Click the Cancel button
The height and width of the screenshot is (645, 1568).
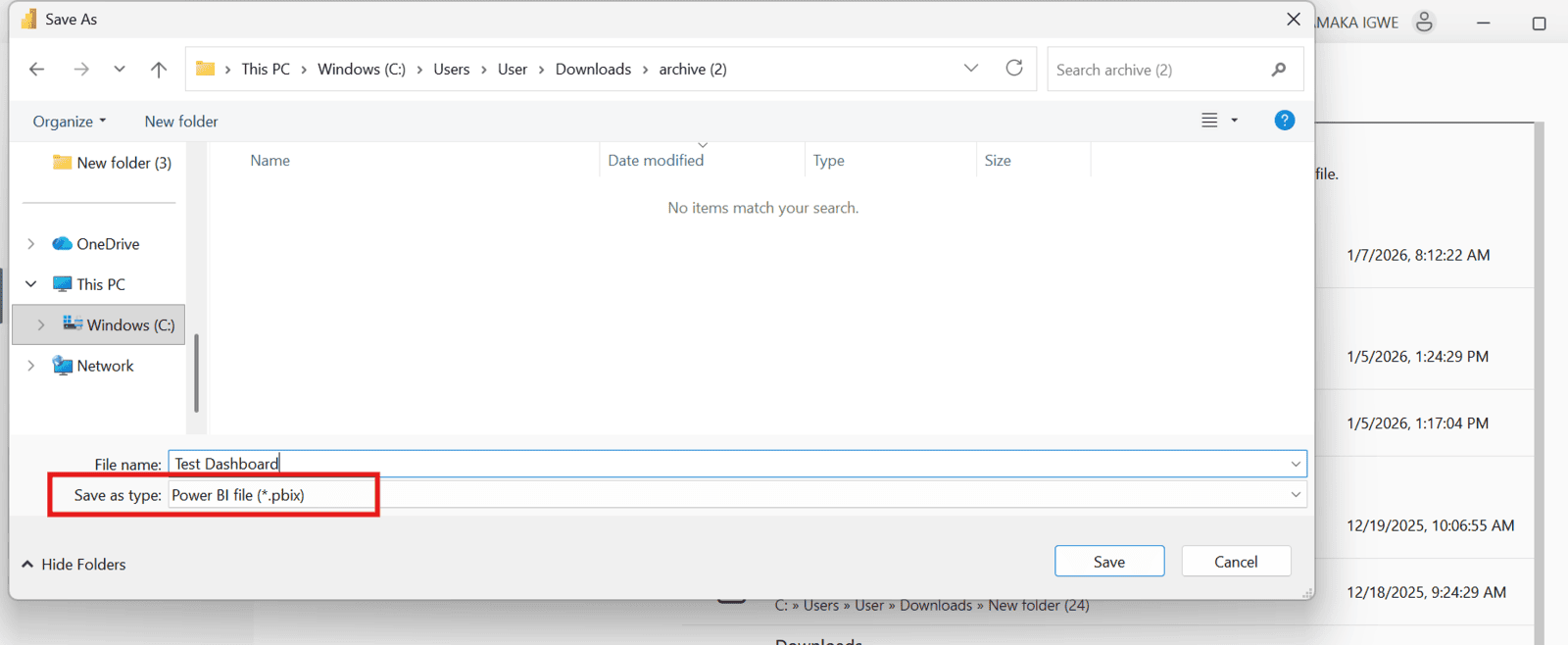pyautogui.click(x=1235, y=562)
